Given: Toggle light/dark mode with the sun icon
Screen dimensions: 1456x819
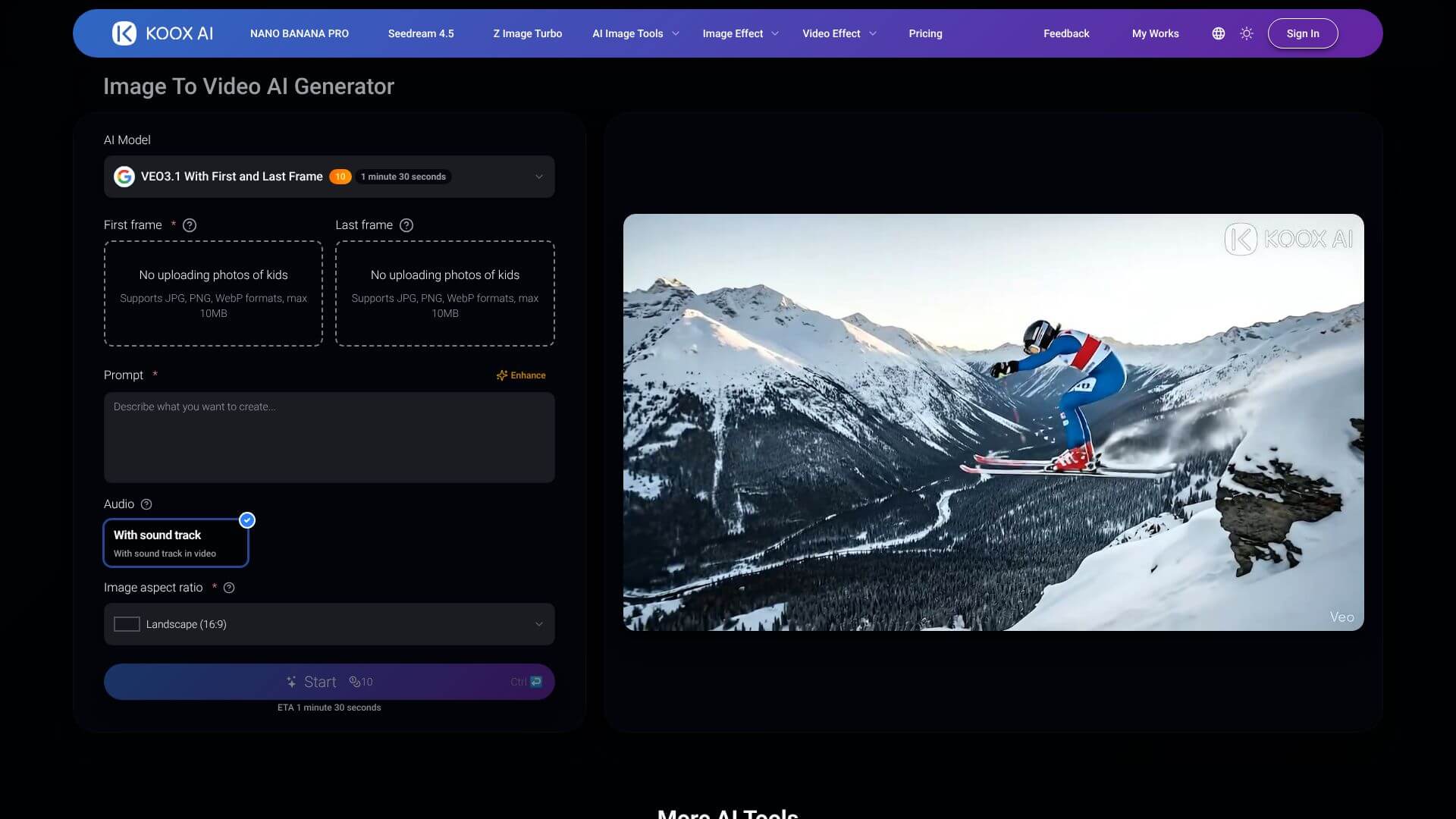Looking at the screenshot, I should (x=1247, y=33).
